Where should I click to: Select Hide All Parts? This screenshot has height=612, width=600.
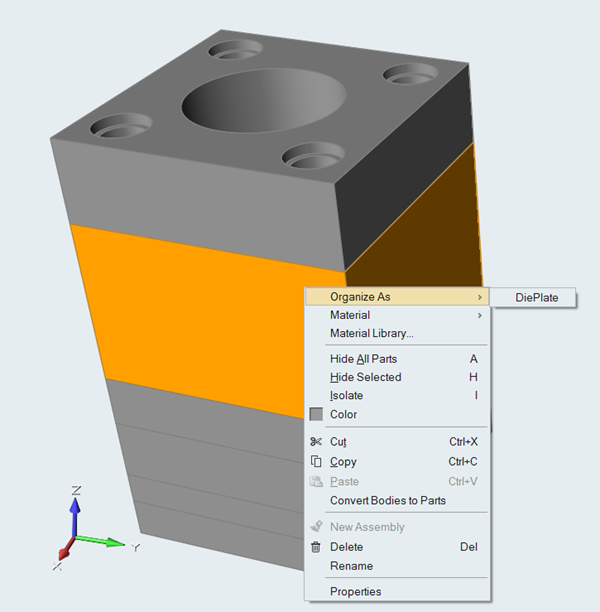coord(363,359)
